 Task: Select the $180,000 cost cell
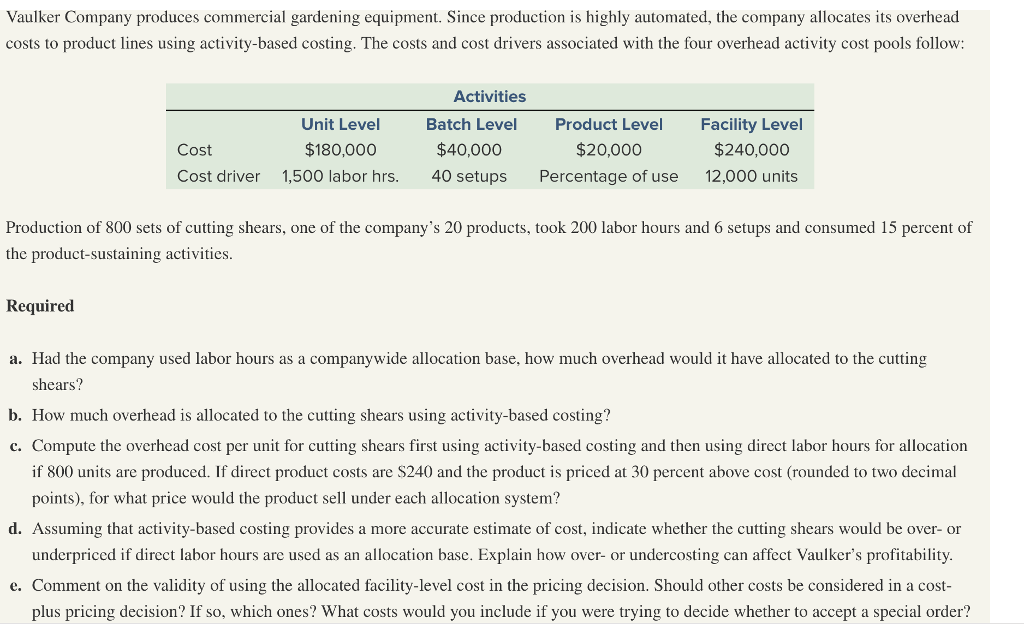pyautogui.click(x=340, y=150)
